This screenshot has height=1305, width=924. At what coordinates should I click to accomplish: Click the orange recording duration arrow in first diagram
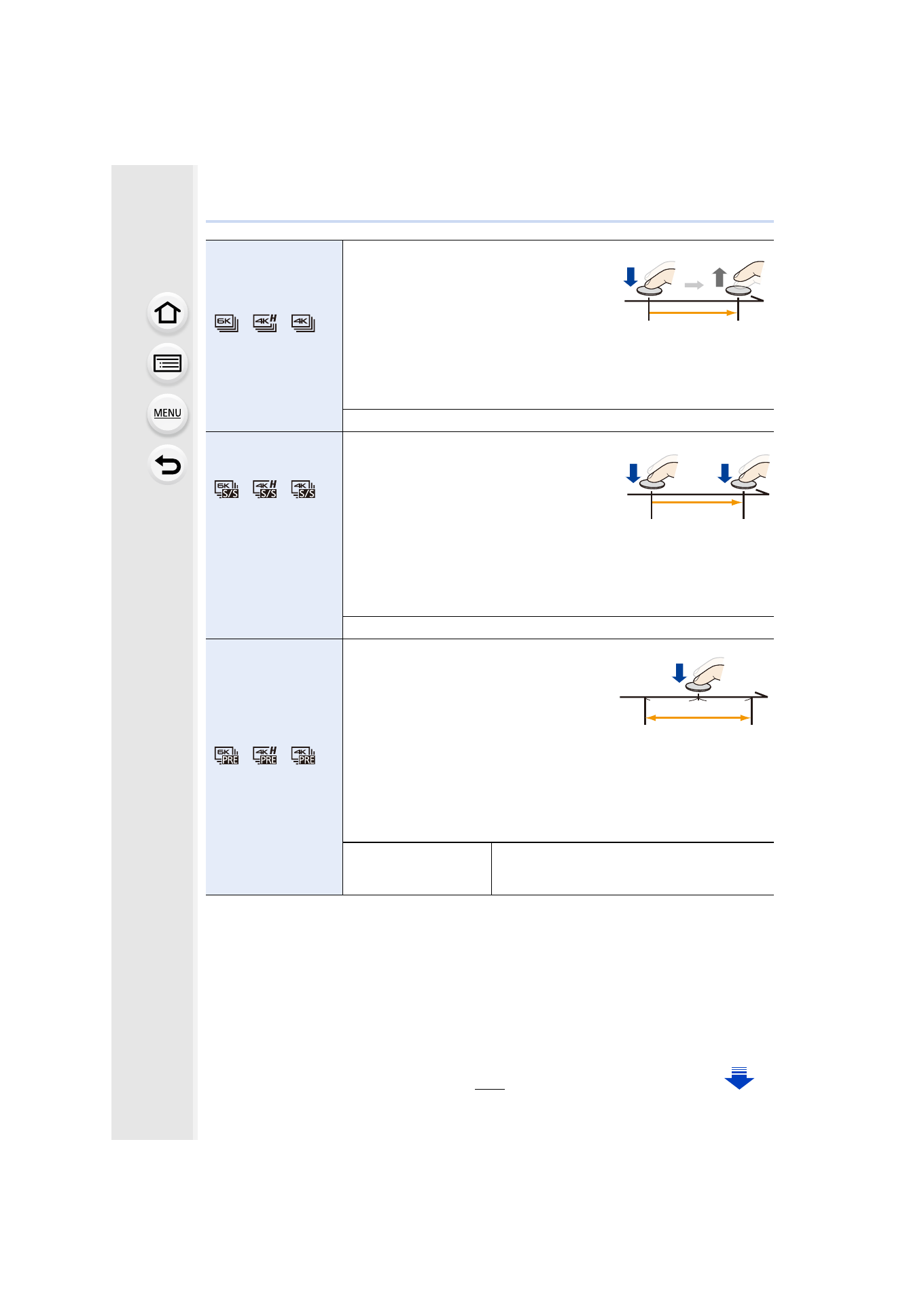(x=692, y=313)
